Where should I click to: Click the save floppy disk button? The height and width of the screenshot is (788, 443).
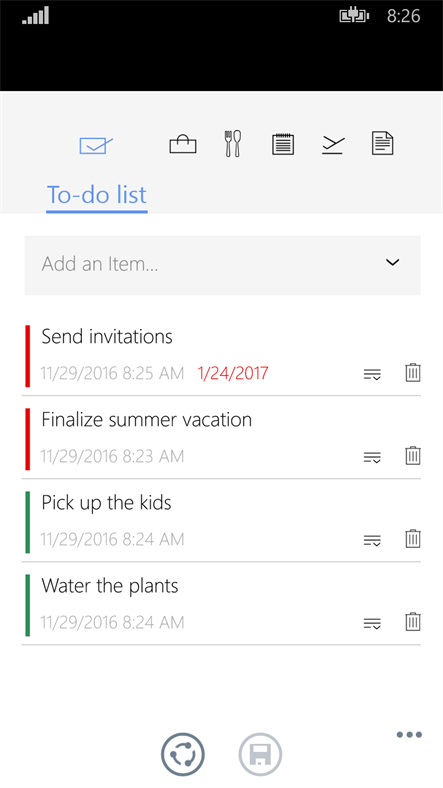click(x=260, y=754)
